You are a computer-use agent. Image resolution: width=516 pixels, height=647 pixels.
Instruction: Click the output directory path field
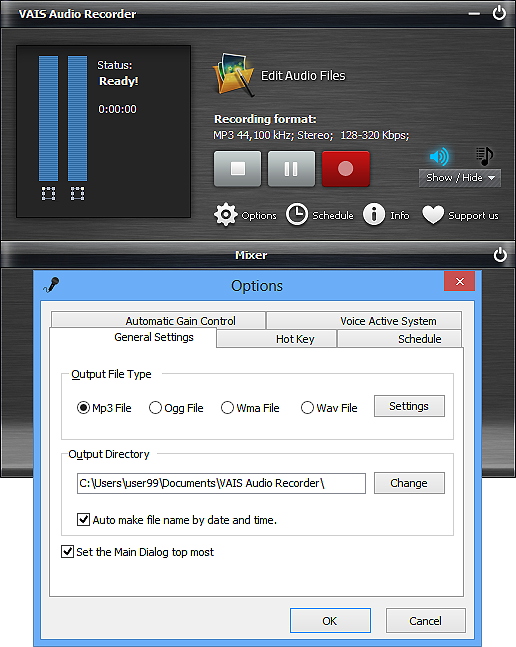[221, 483]
